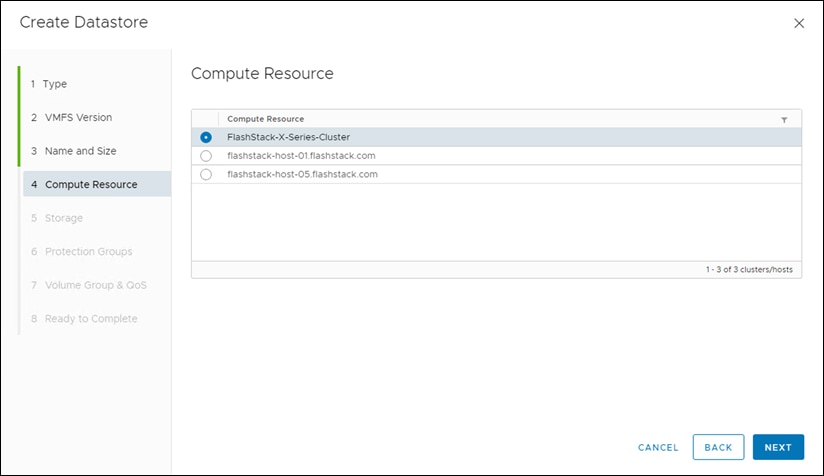The width and height of the screenshot is (824, 476).
Task: Go to wizard step 2 VMFS Version
Action: (x=71, y=118)
